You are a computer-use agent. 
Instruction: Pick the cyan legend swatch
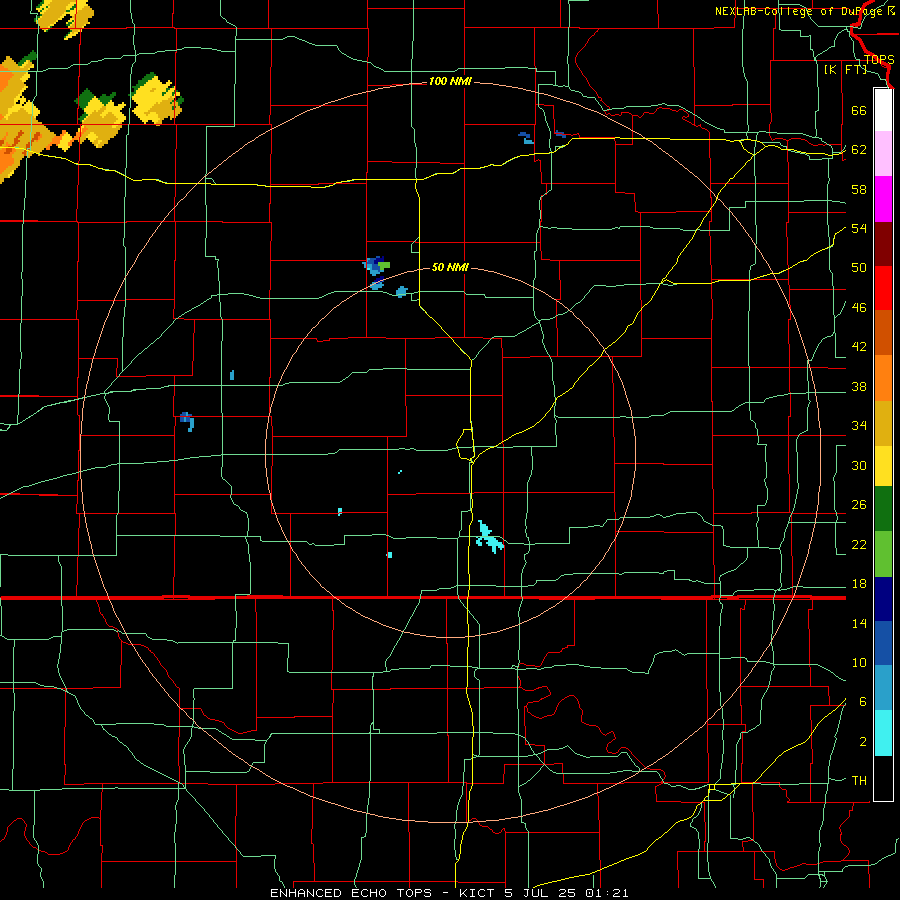point(883,733)
